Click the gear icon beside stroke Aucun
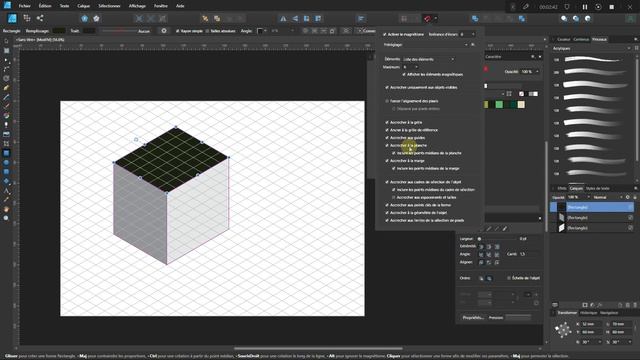Image resolution: width=640 pixels, height=360 pixels. [x=164, y=31]
